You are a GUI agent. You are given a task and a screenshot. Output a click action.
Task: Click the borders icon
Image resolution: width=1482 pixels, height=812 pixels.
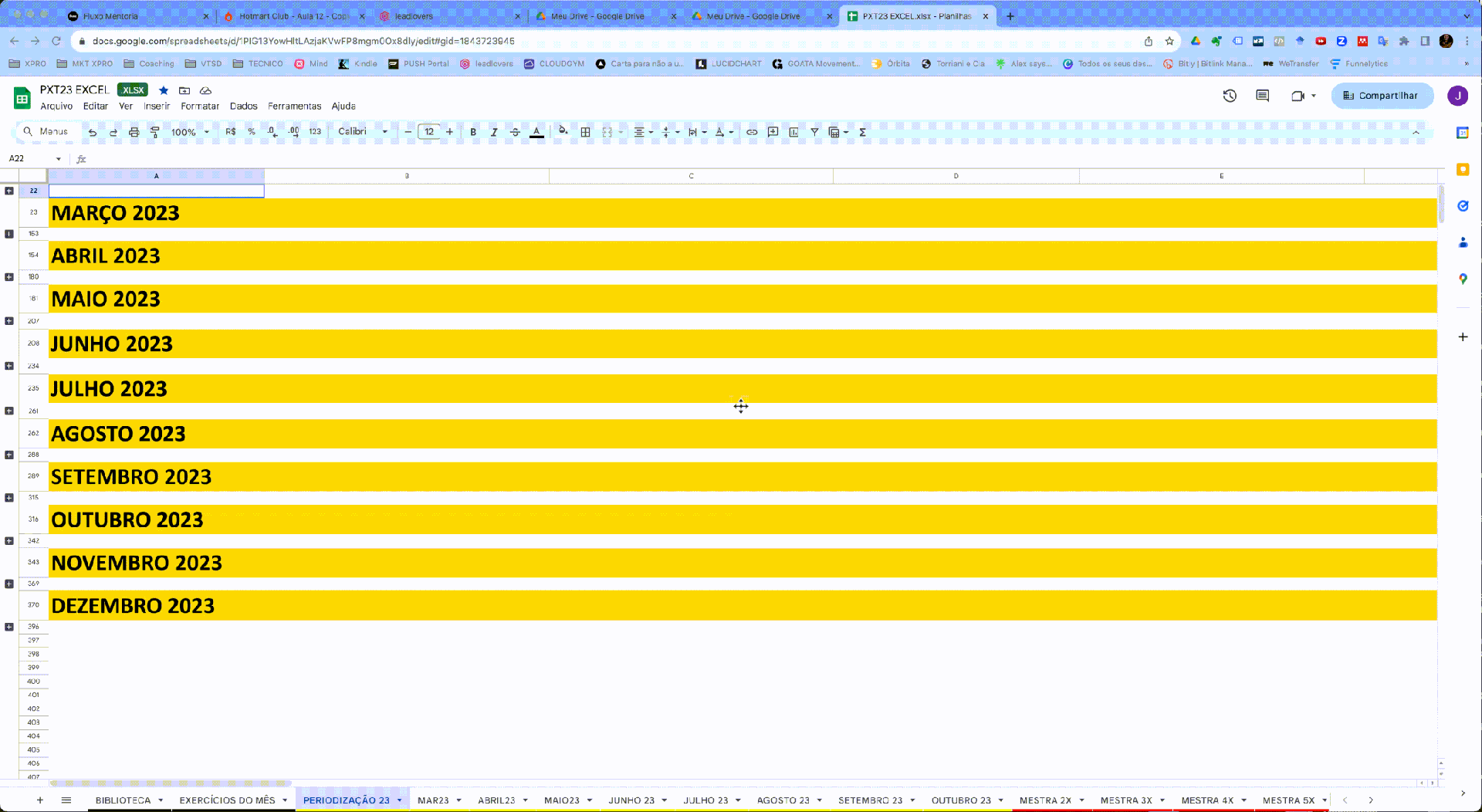pyautogui.click(x=586, y=132)
